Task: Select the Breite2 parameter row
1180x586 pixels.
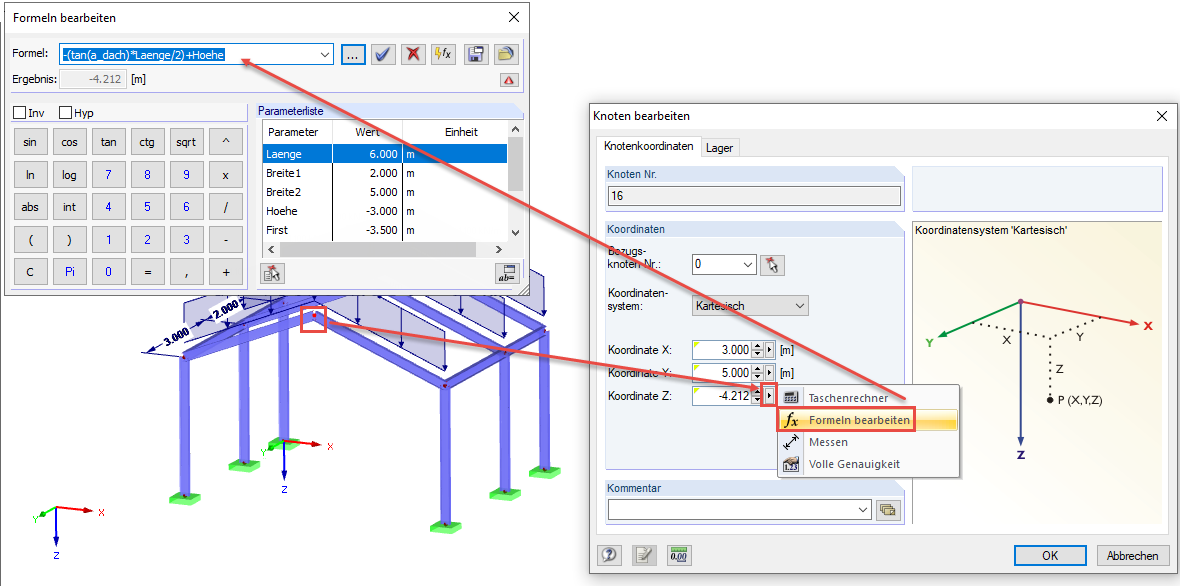Action: tap(385, 192)
